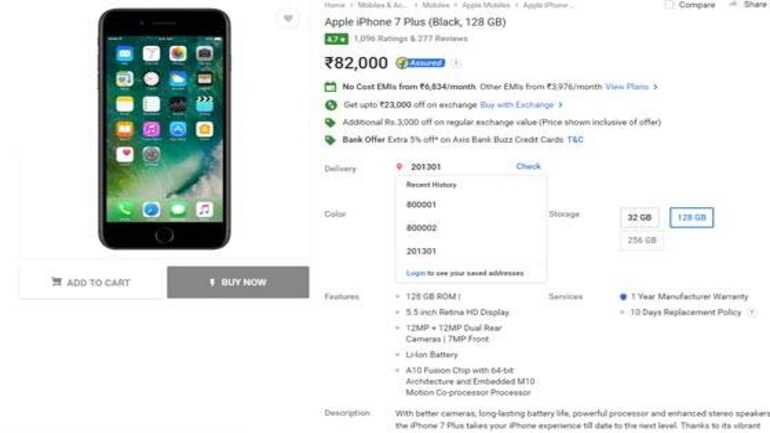Tick the Compare checkbox
The height and width of the screenshot is (433, 770).
[669, 5]
